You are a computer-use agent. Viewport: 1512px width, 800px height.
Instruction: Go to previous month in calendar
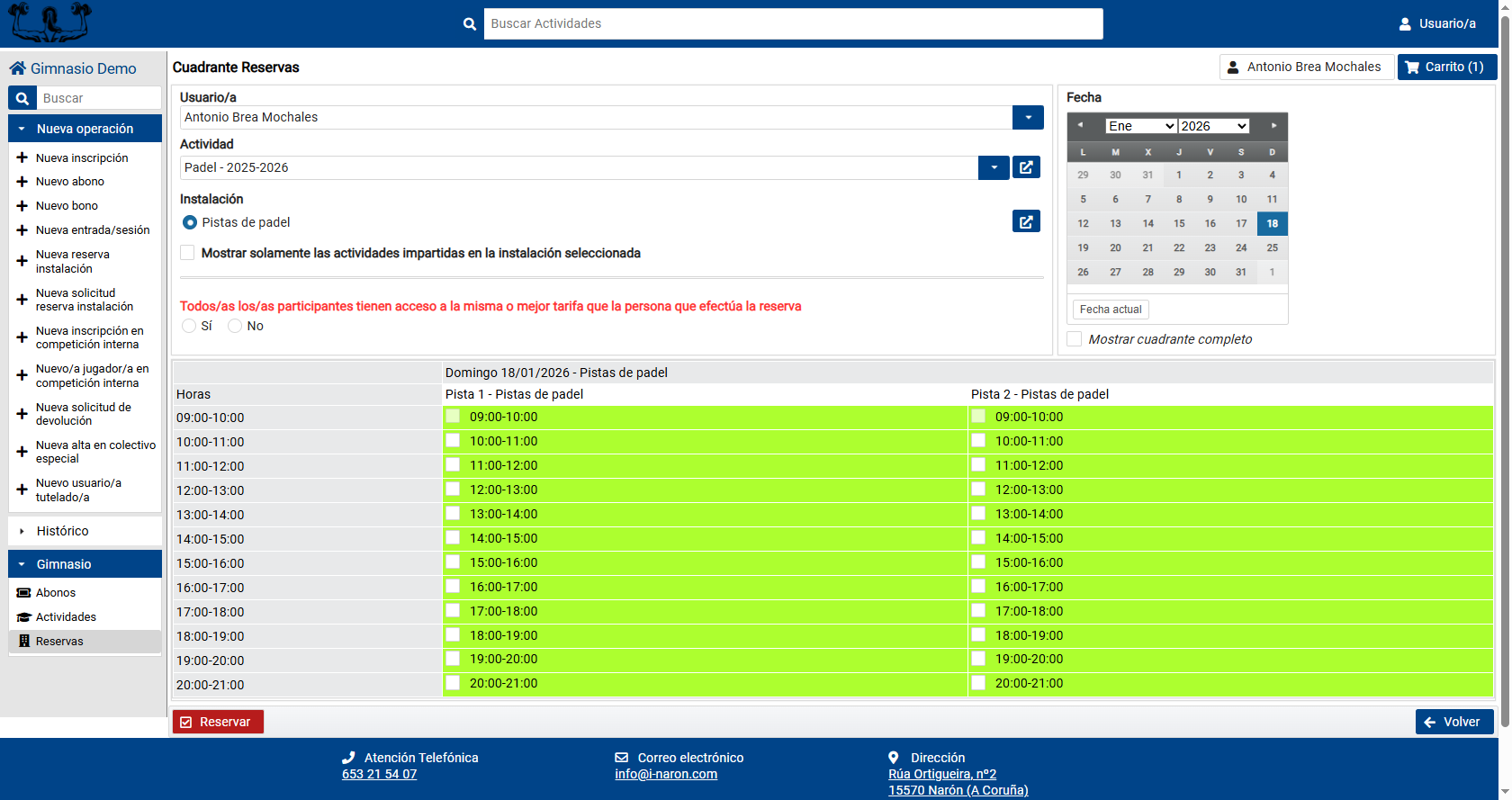tap(1080, 126)
